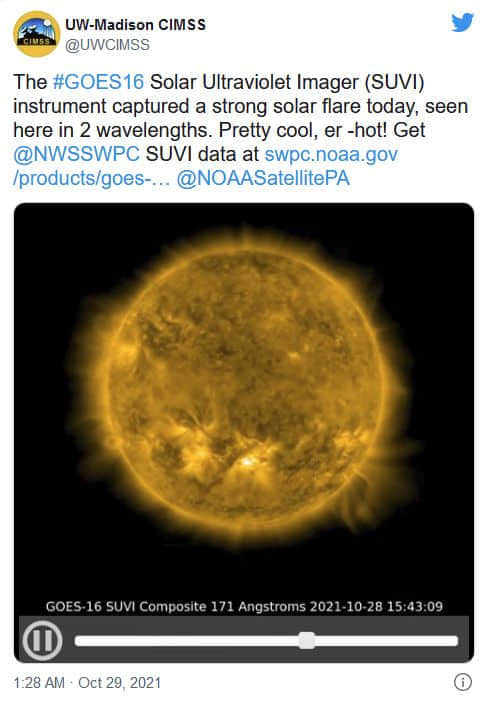Grab the animation slider handle
The width and height of the screenshot is (487, 701).
pyautogui.click(x=306, y=641)
